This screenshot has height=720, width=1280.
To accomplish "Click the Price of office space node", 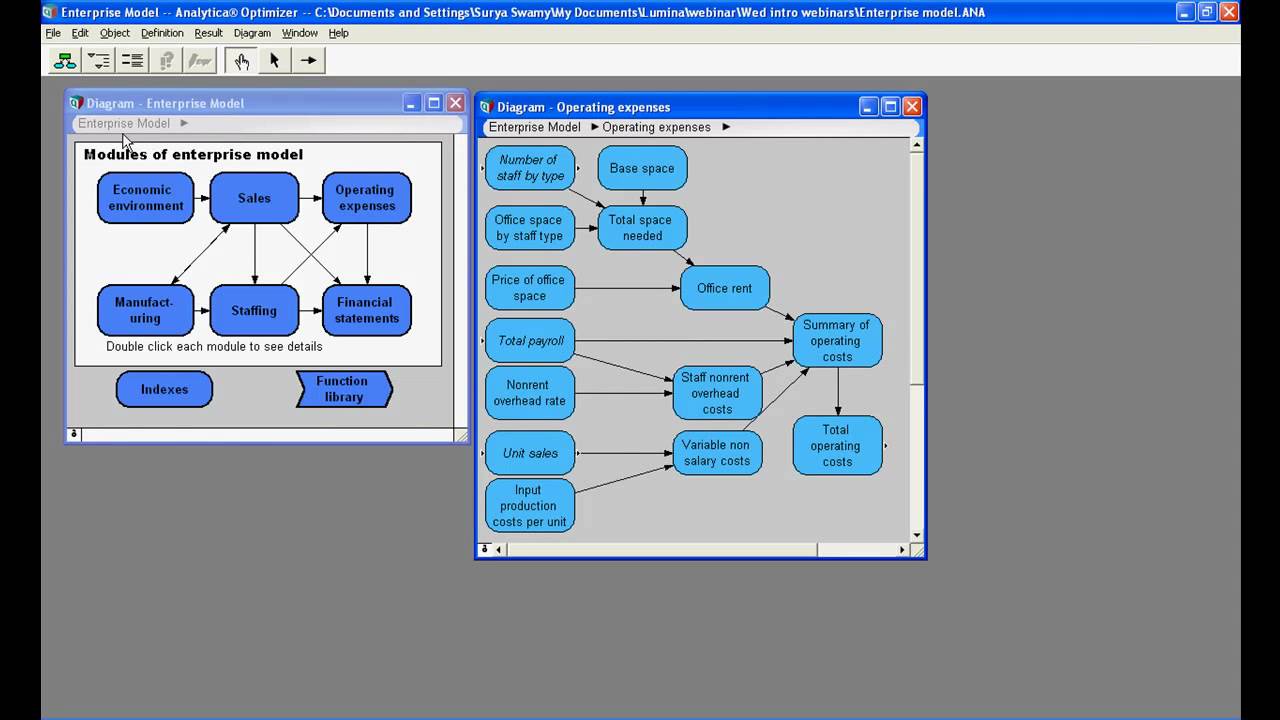I will coord(530,288).
